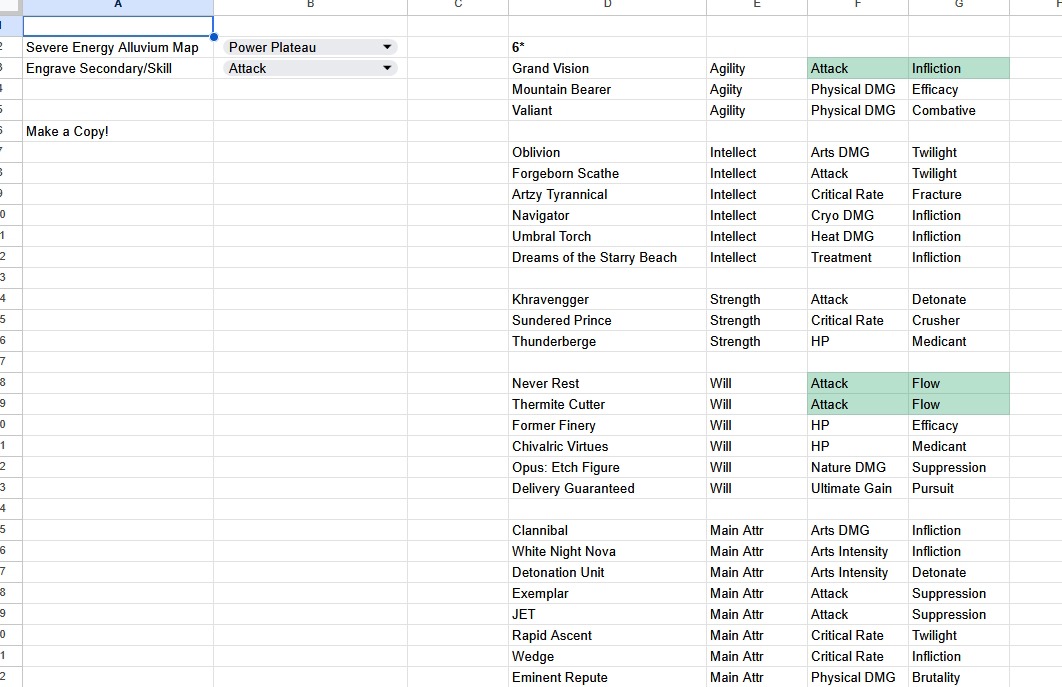Click 'Detonate' in Khravengger row
Viewport: 1062px width, 687px height.
pos(959,299)
